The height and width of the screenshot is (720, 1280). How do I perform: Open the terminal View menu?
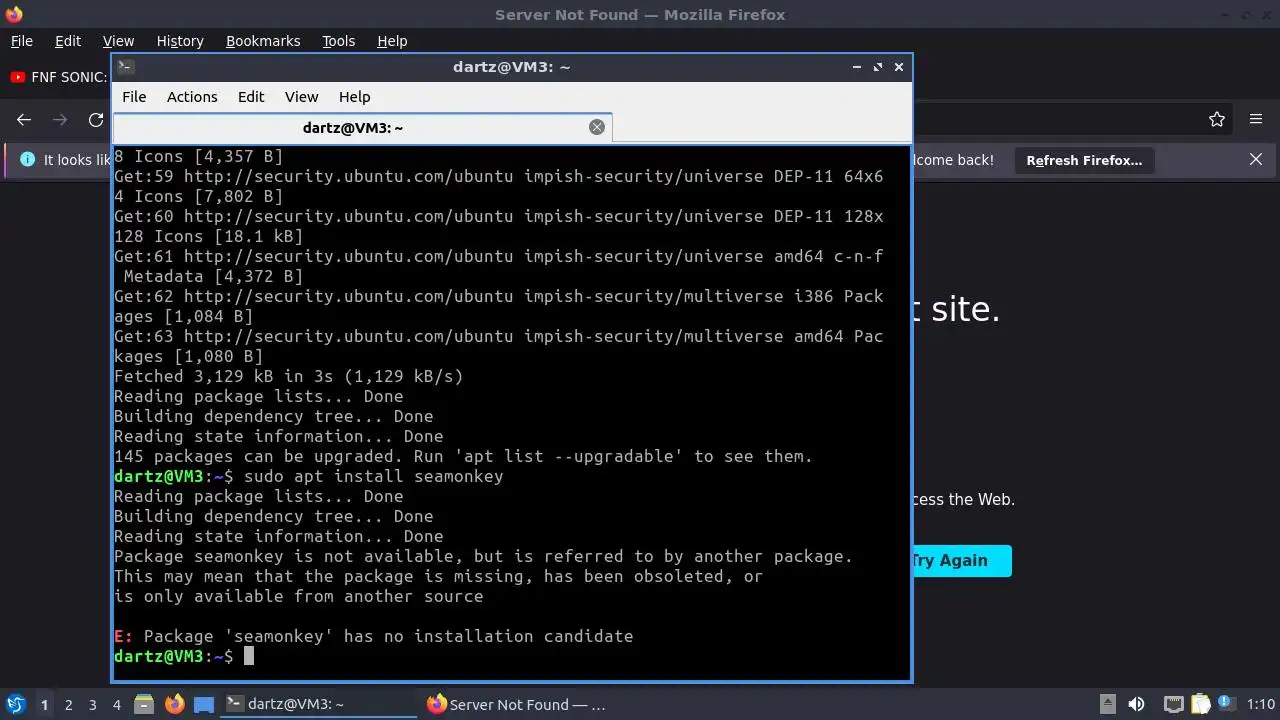coord(301,97)
